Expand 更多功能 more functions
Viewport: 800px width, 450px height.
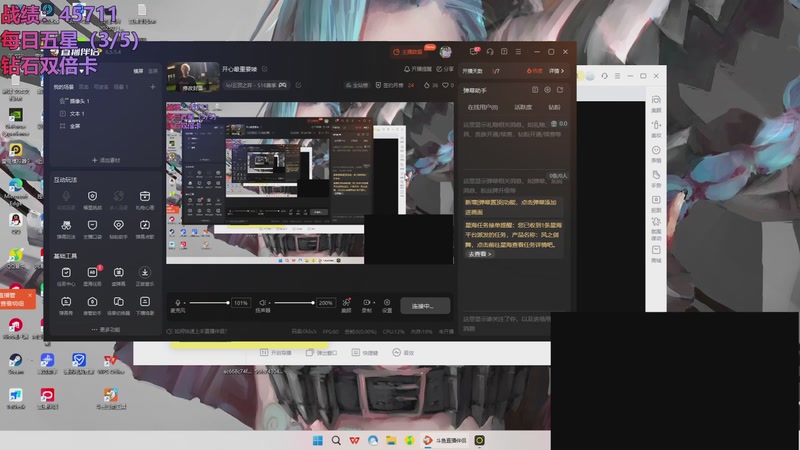(x=106, y=330)
